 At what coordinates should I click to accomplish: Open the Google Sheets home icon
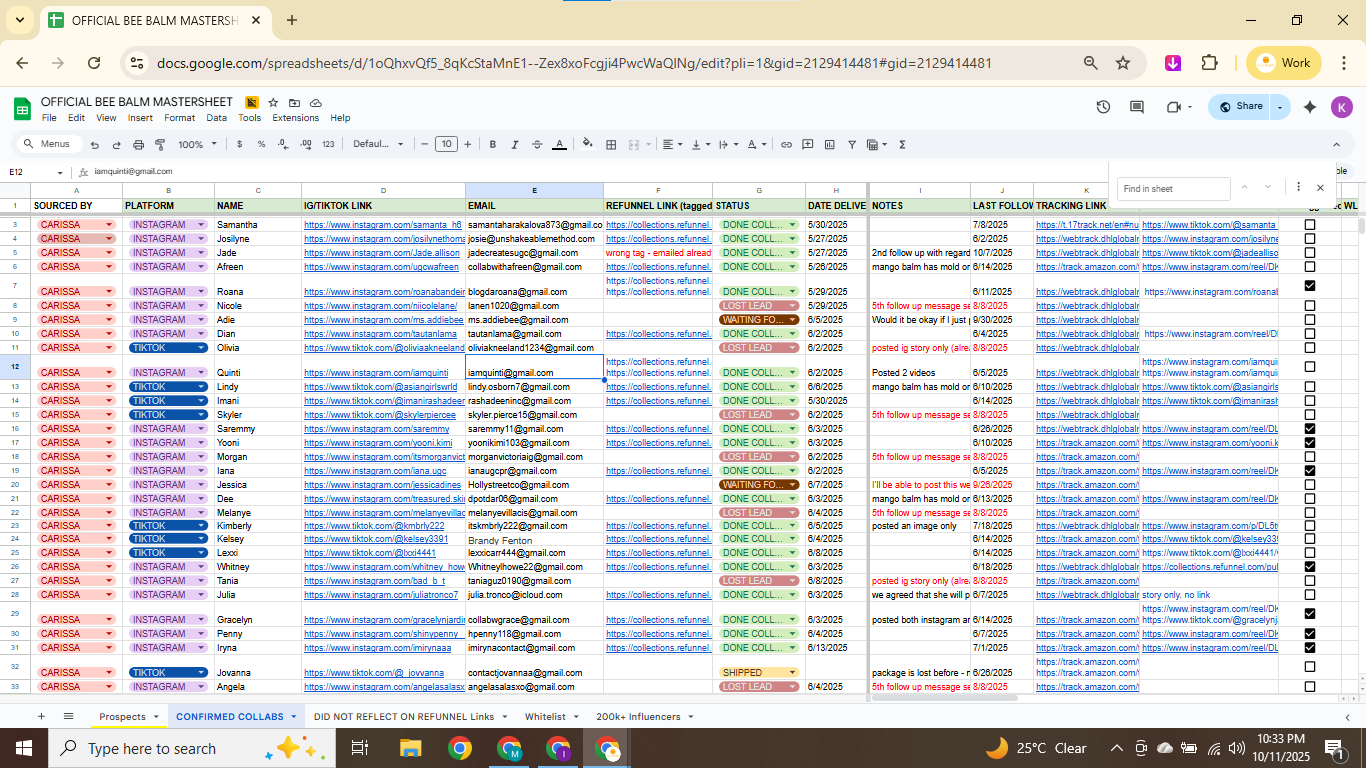pyautogui.click(x=21, y=108)
